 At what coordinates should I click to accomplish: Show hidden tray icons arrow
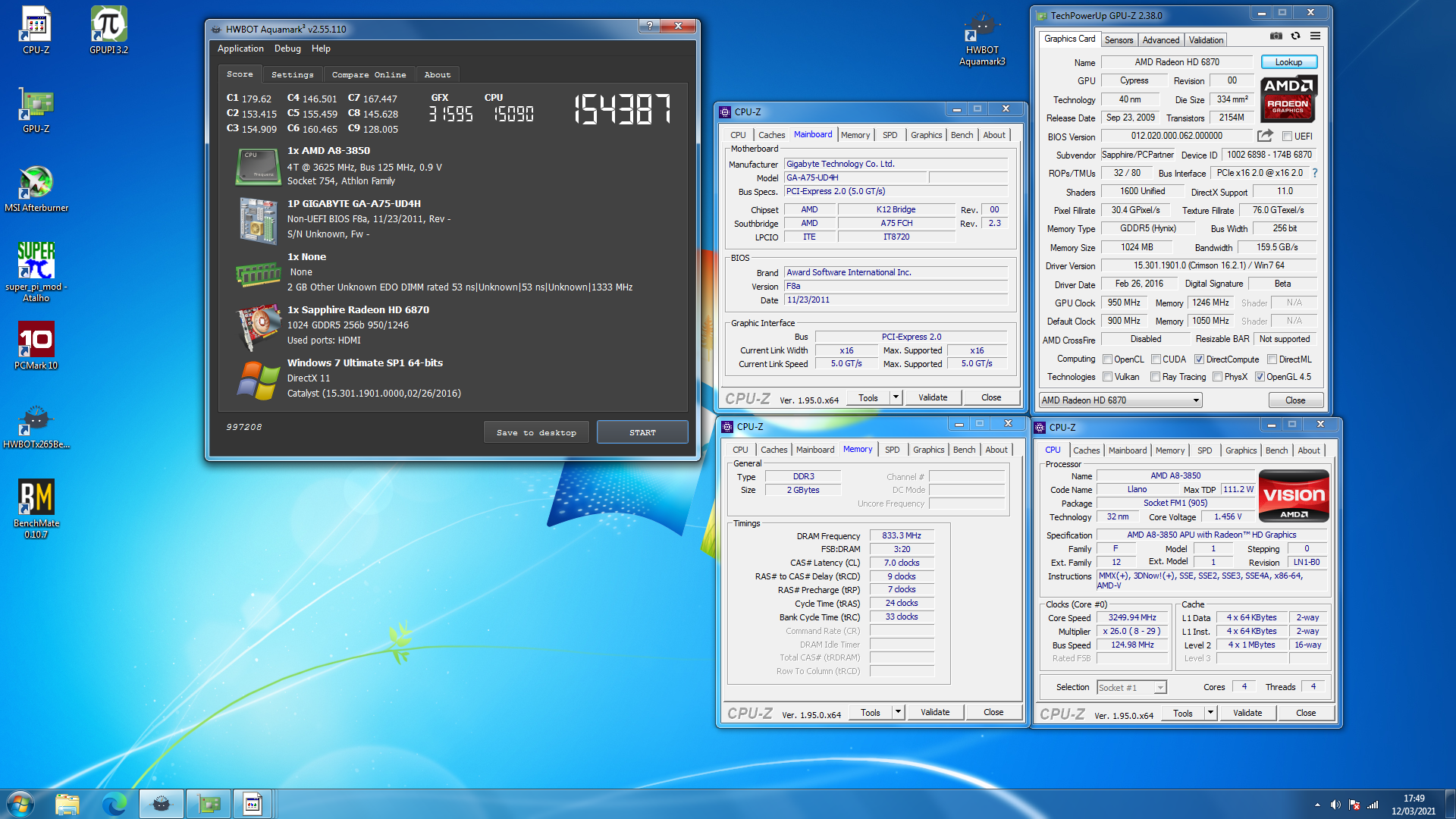[1317, 805]
